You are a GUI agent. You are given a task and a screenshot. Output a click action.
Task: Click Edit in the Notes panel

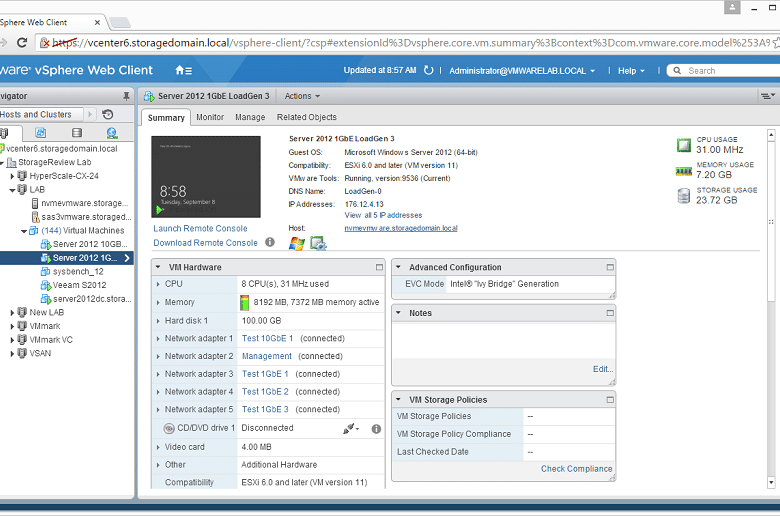point(602,369)
